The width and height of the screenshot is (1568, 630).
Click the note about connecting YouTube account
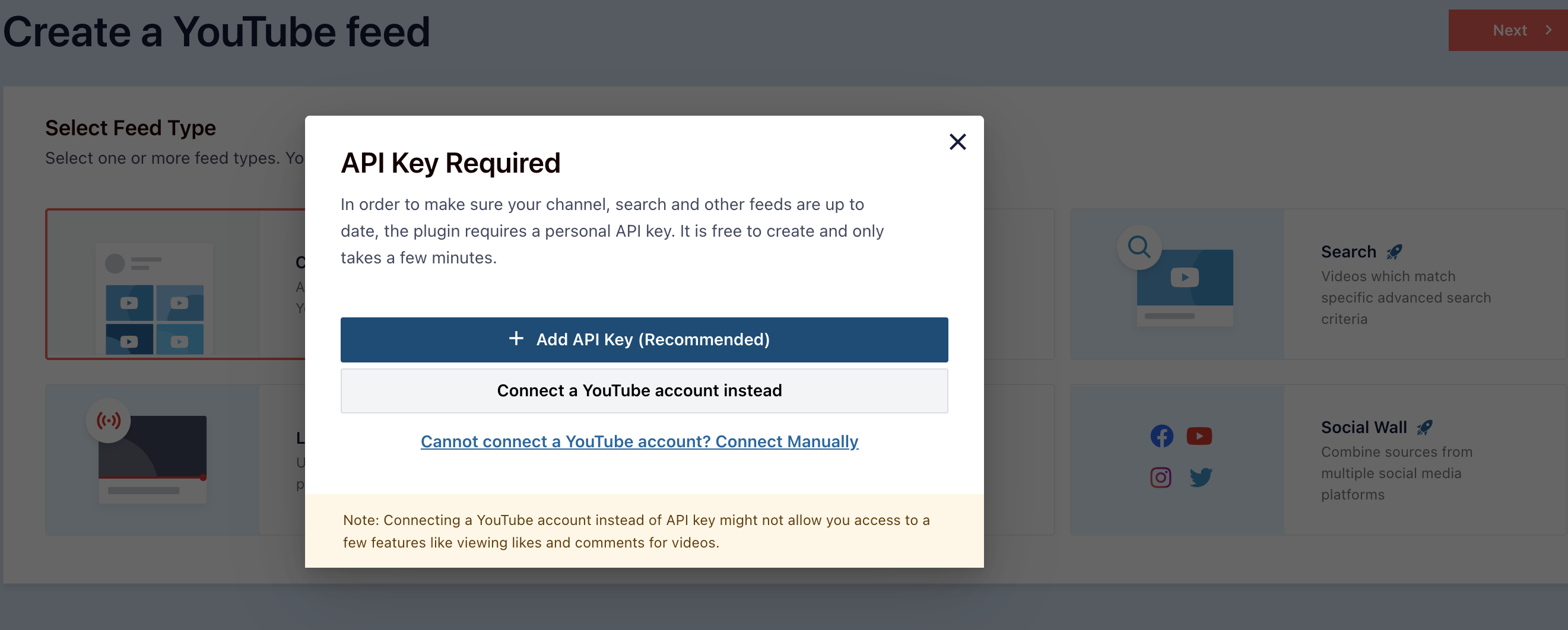(636, 531)
